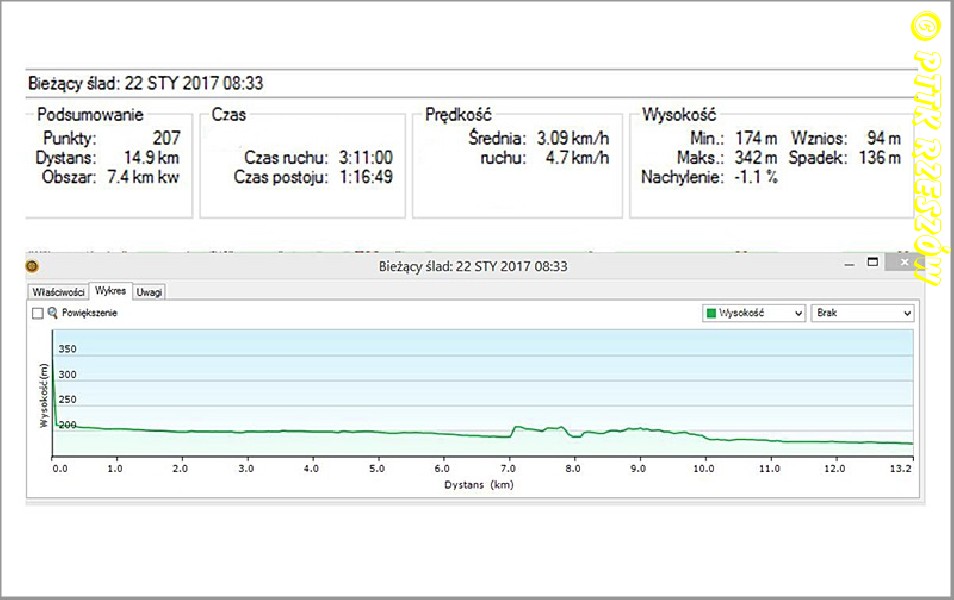Enable the Powiększenie zoom checkbox
Screen dimensions: 954x600
pyautogui.click(x=38, y=313)
